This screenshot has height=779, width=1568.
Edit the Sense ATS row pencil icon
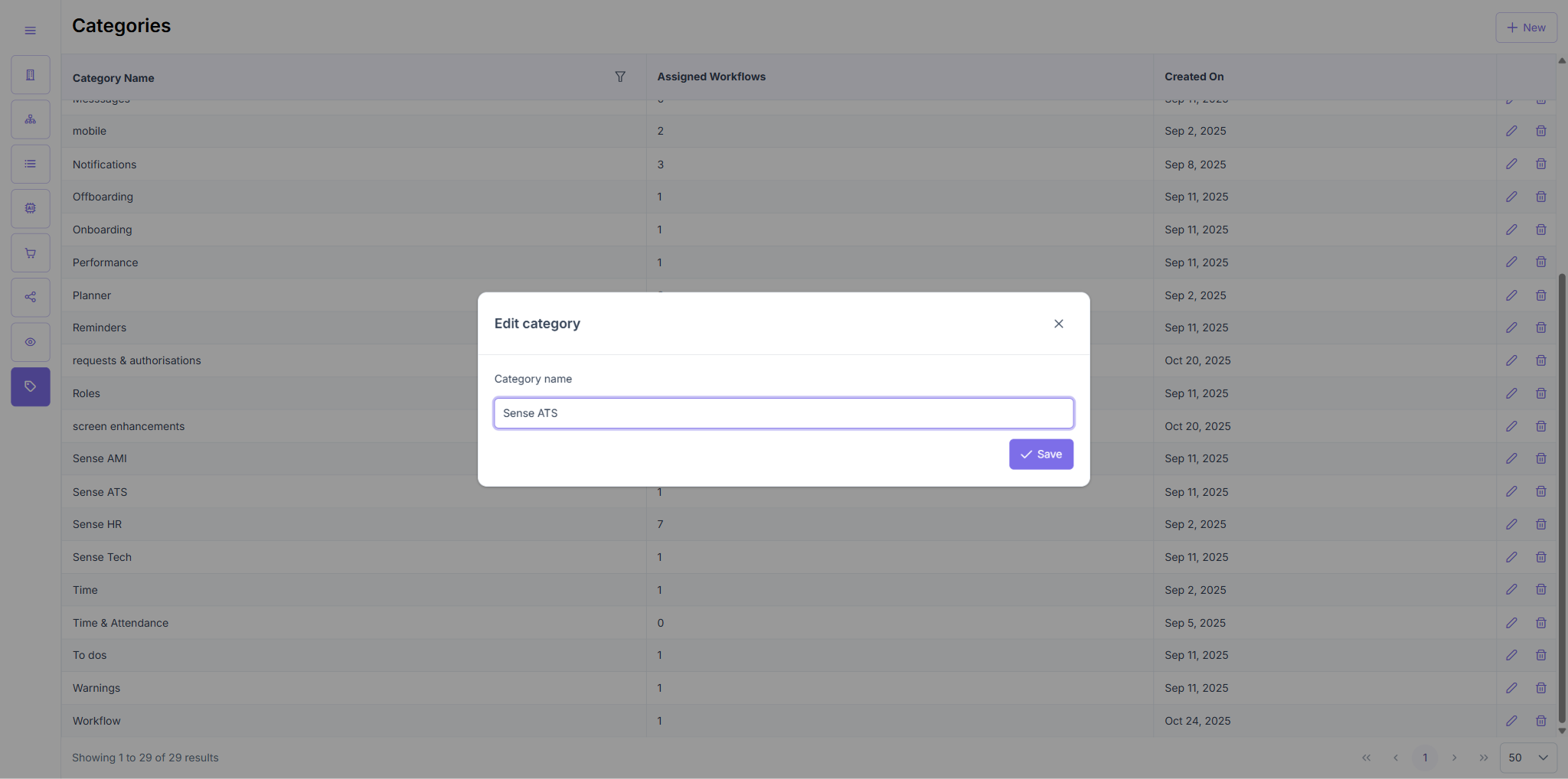(x=1511, y=491)
